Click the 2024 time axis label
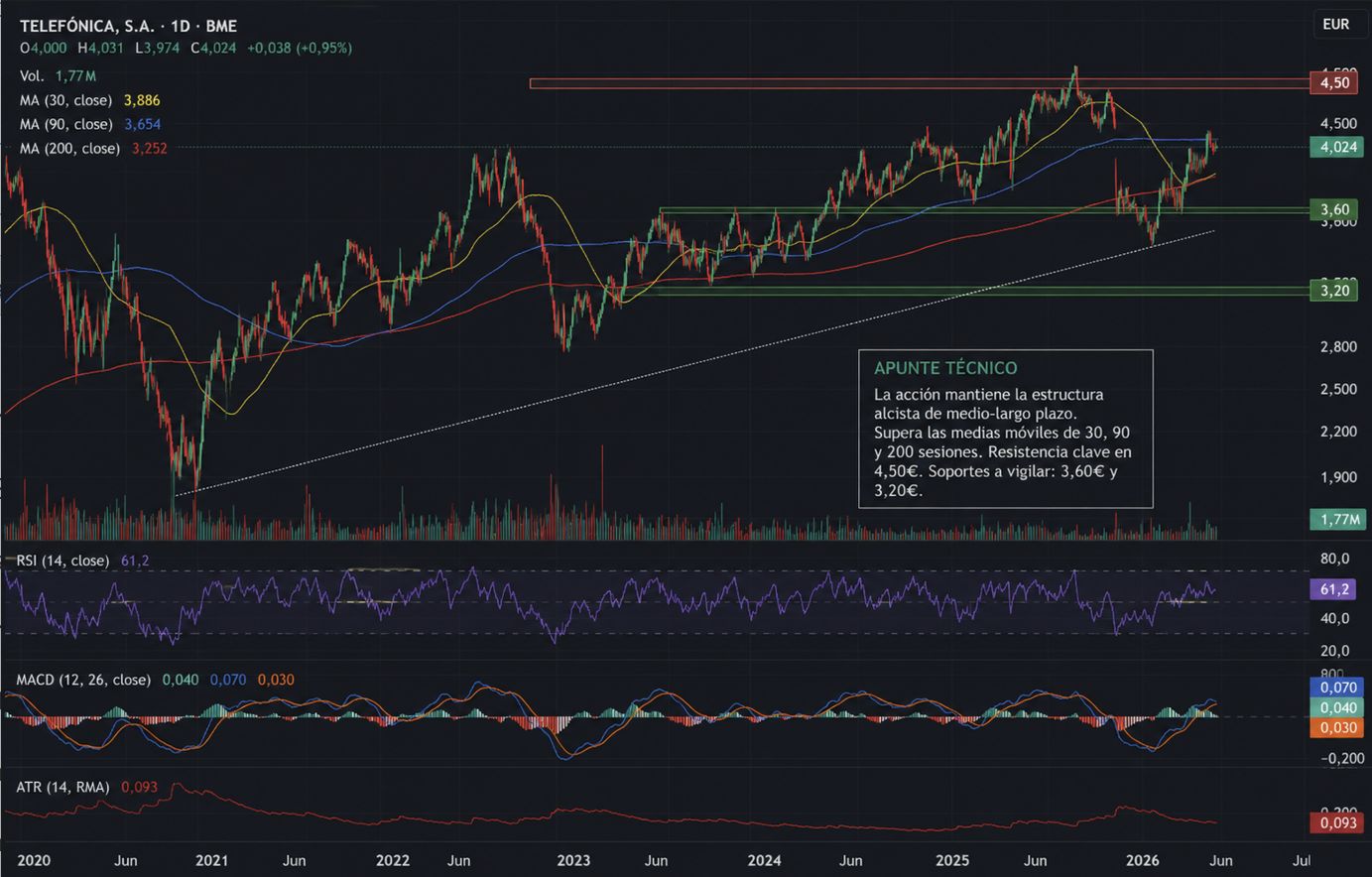 pos(764,860)
